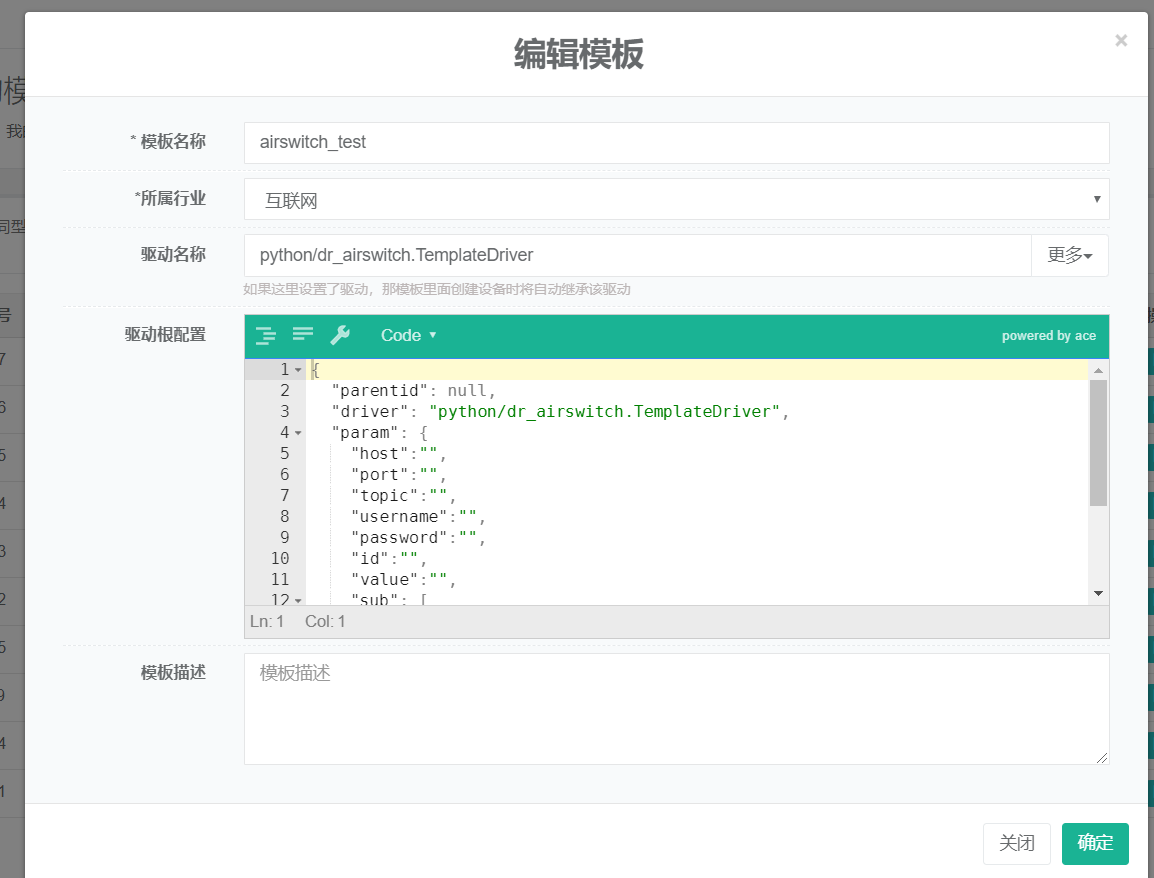
Task: Collapse the fold arrow on line 1
Action: [298, 370]
